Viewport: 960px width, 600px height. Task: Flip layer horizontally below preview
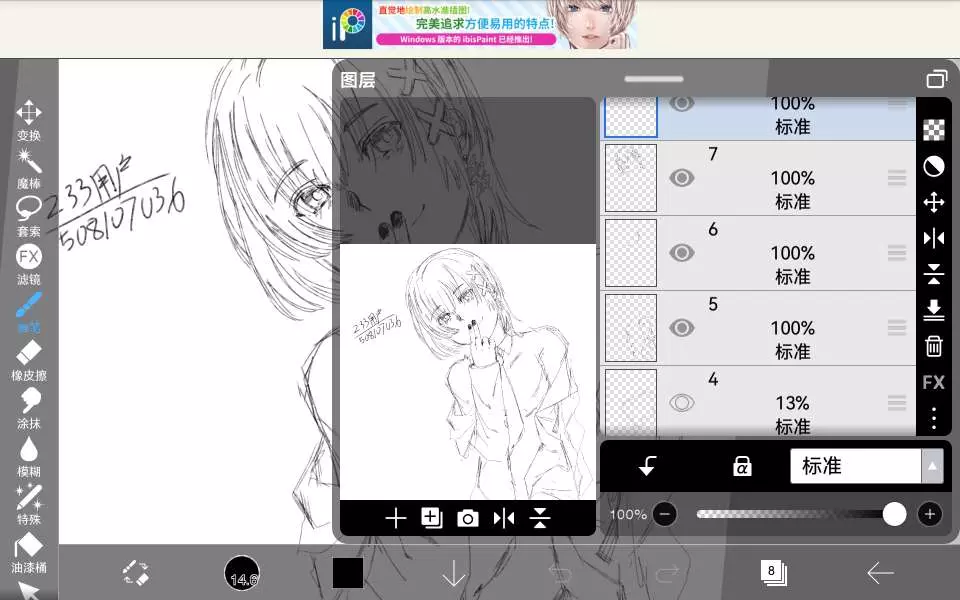point(504,519)
